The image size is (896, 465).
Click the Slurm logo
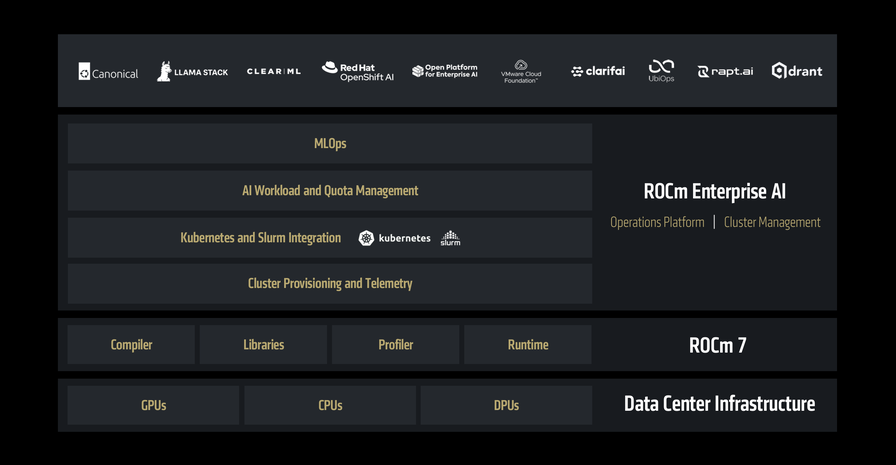coord(450,238)
